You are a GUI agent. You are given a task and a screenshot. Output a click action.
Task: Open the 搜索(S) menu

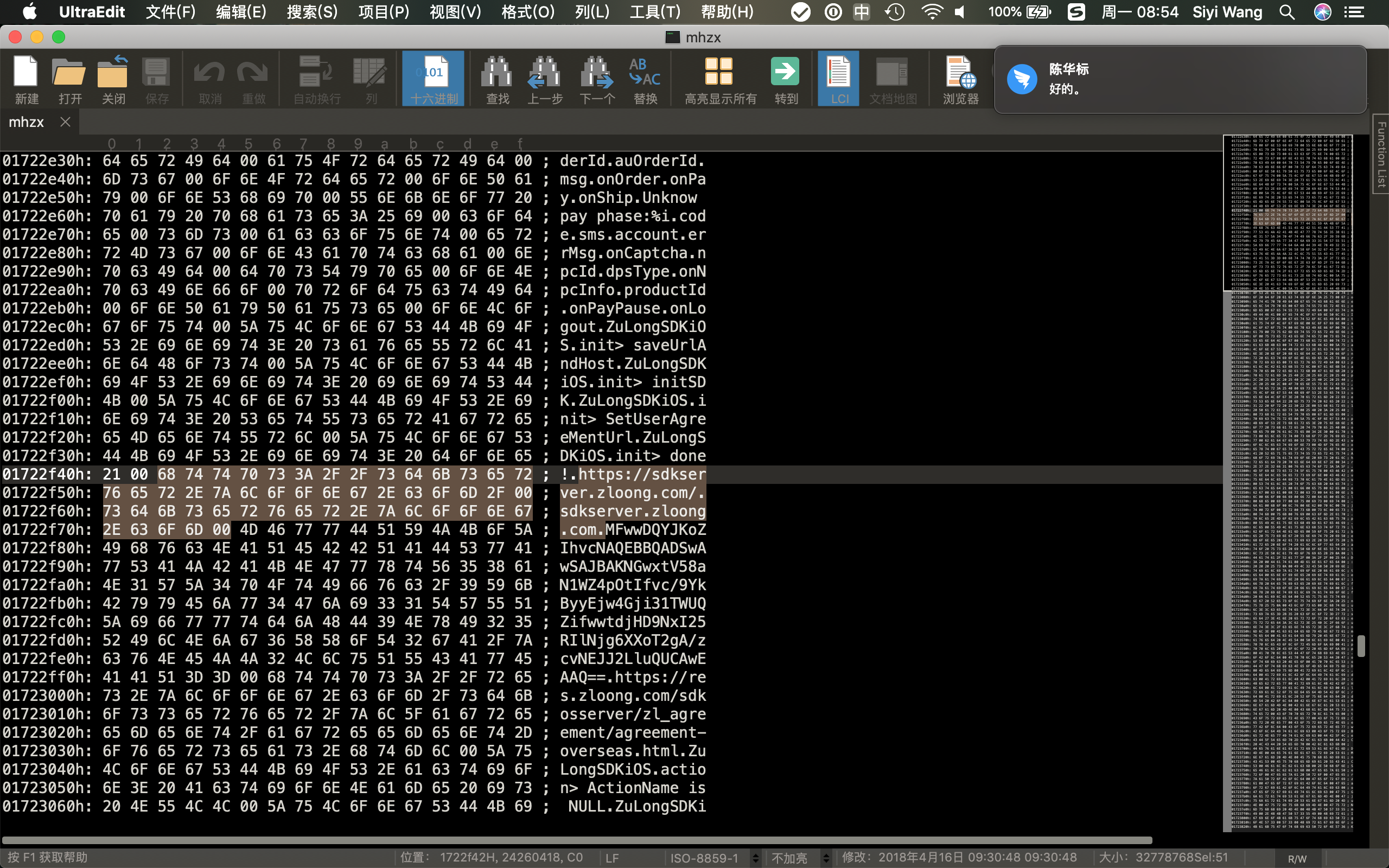pyautogui.click(x=312, y=12)
